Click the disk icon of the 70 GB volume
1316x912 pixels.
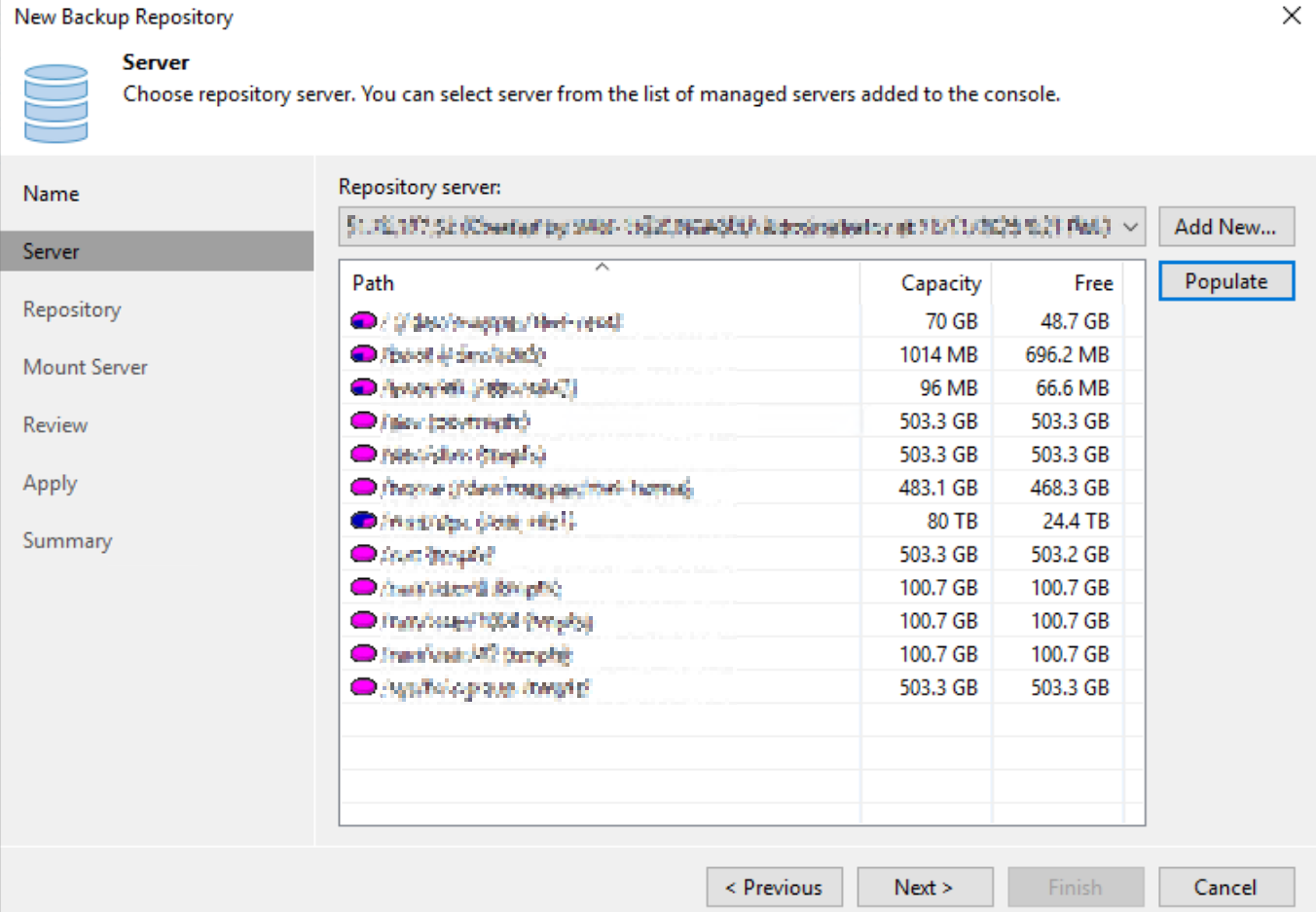click(x=363, y=320)
